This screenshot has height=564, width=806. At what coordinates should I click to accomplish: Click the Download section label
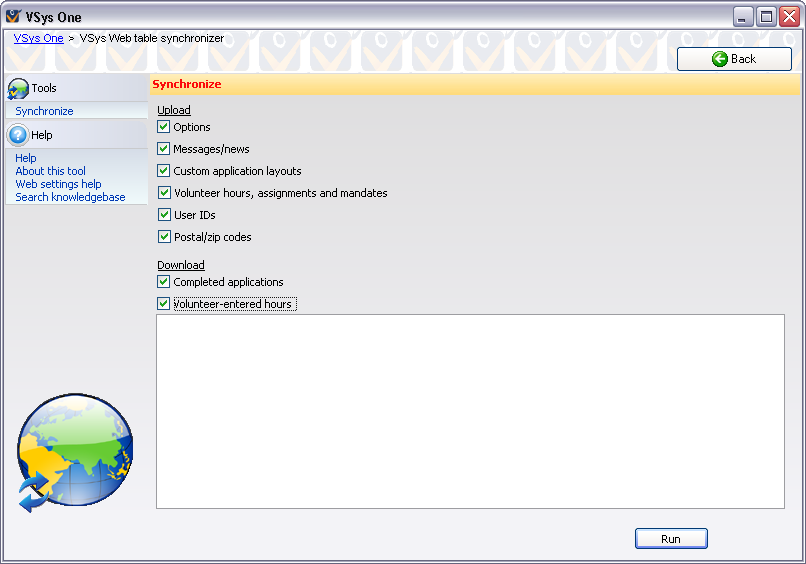pos(181,265)
